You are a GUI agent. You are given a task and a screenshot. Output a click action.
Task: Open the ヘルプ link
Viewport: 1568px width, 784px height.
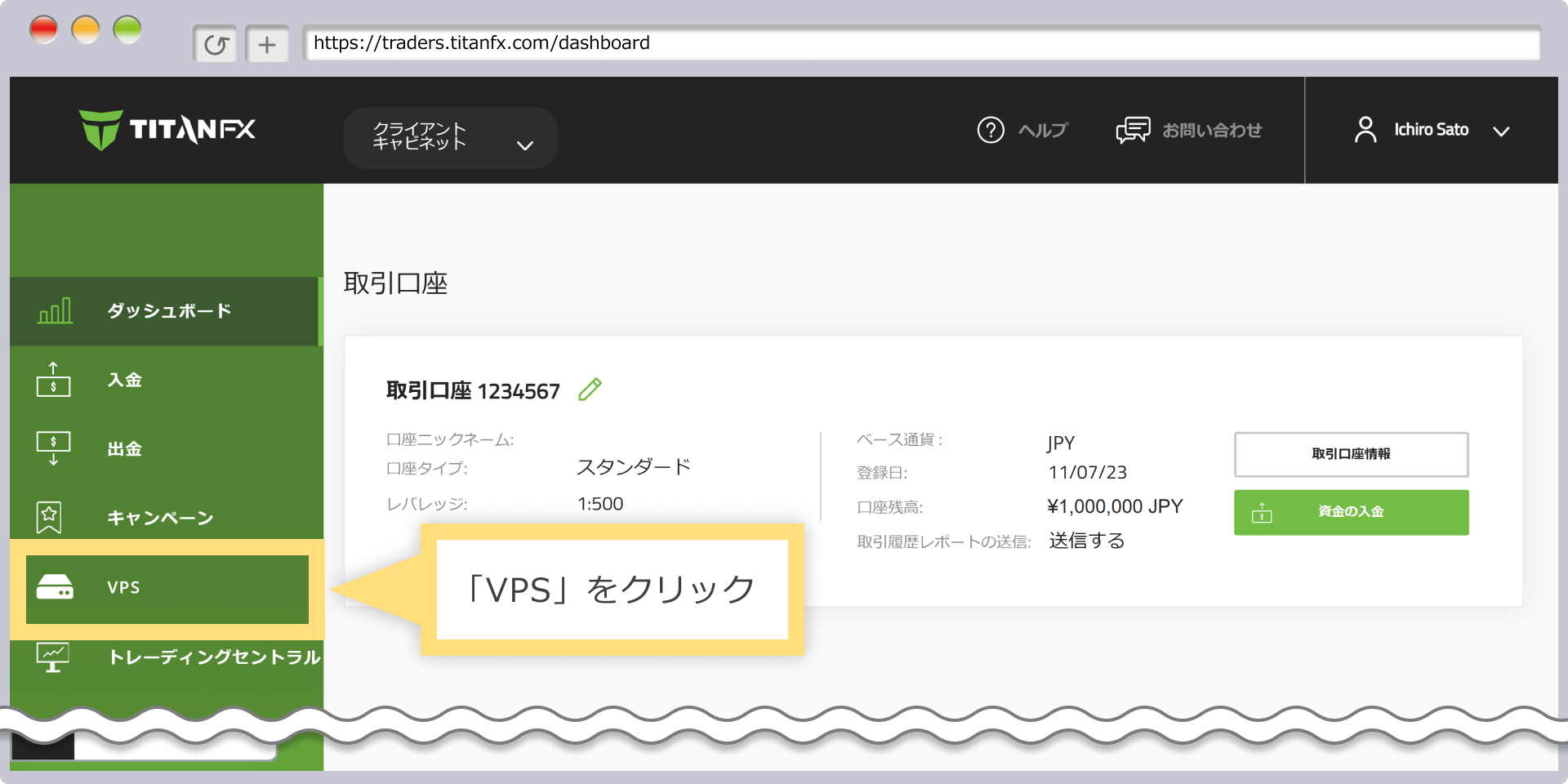pyautogui.click(x=1043, y=130)
